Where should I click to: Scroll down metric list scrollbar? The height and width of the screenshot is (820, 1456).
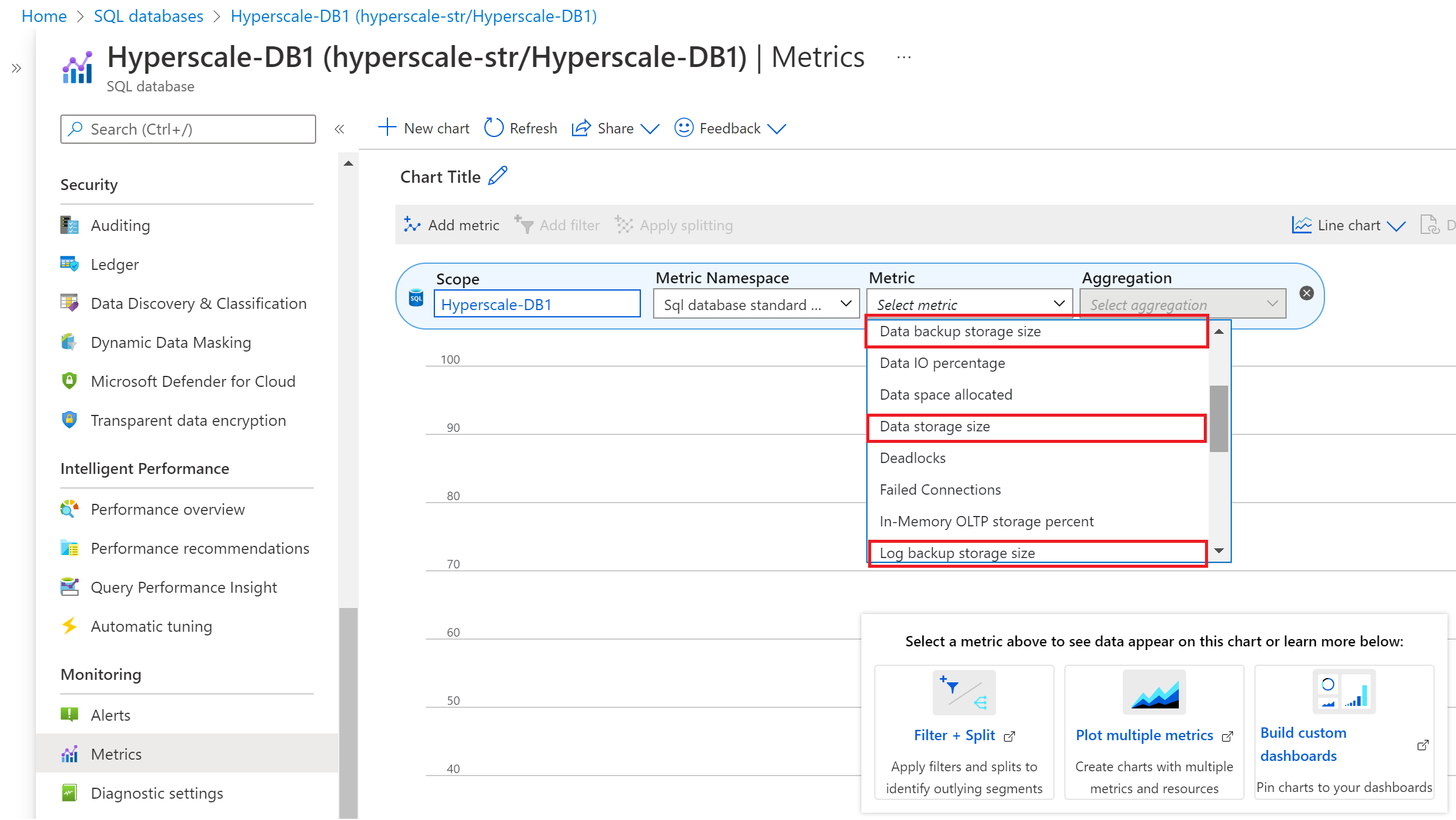coord(1220,553)
